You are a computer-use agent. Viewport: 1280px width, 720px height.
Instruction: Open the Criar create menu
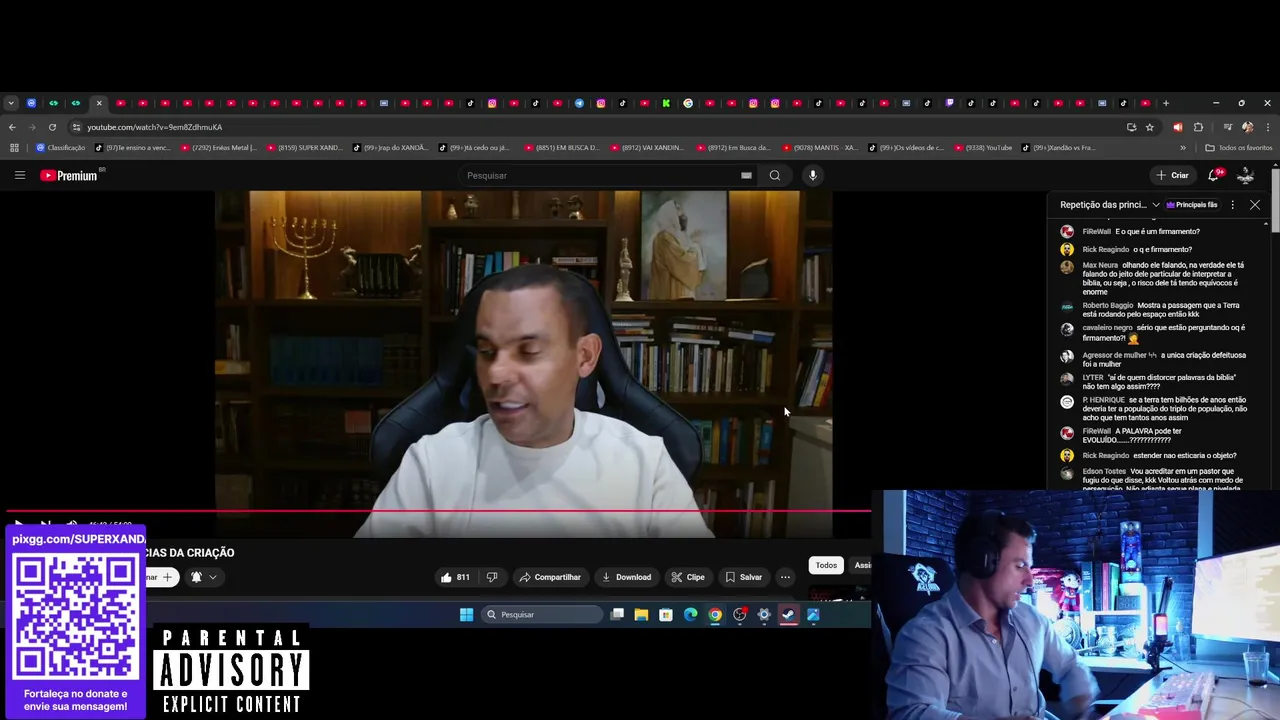(x=1172, y=175)
